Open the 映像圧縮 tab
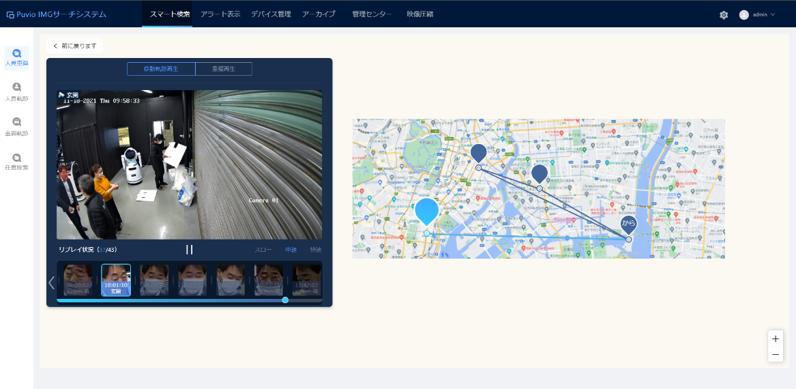Image resolution: width=796 pixels, height=389 pixels. tap(420, 14)
